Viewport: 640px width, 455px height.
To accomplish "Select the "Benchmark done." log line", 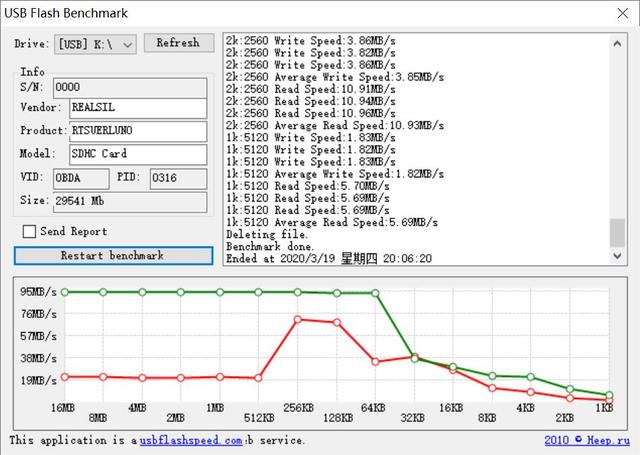I will point(270,246).
